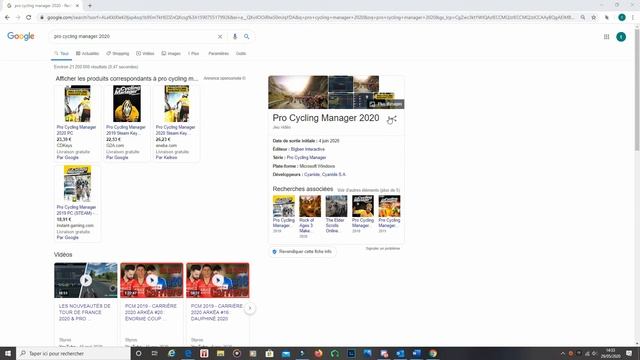The height and width of the screenshot is (360, 640).
Task: Switch to the Vidéos tab
Action: pos(145,53)
